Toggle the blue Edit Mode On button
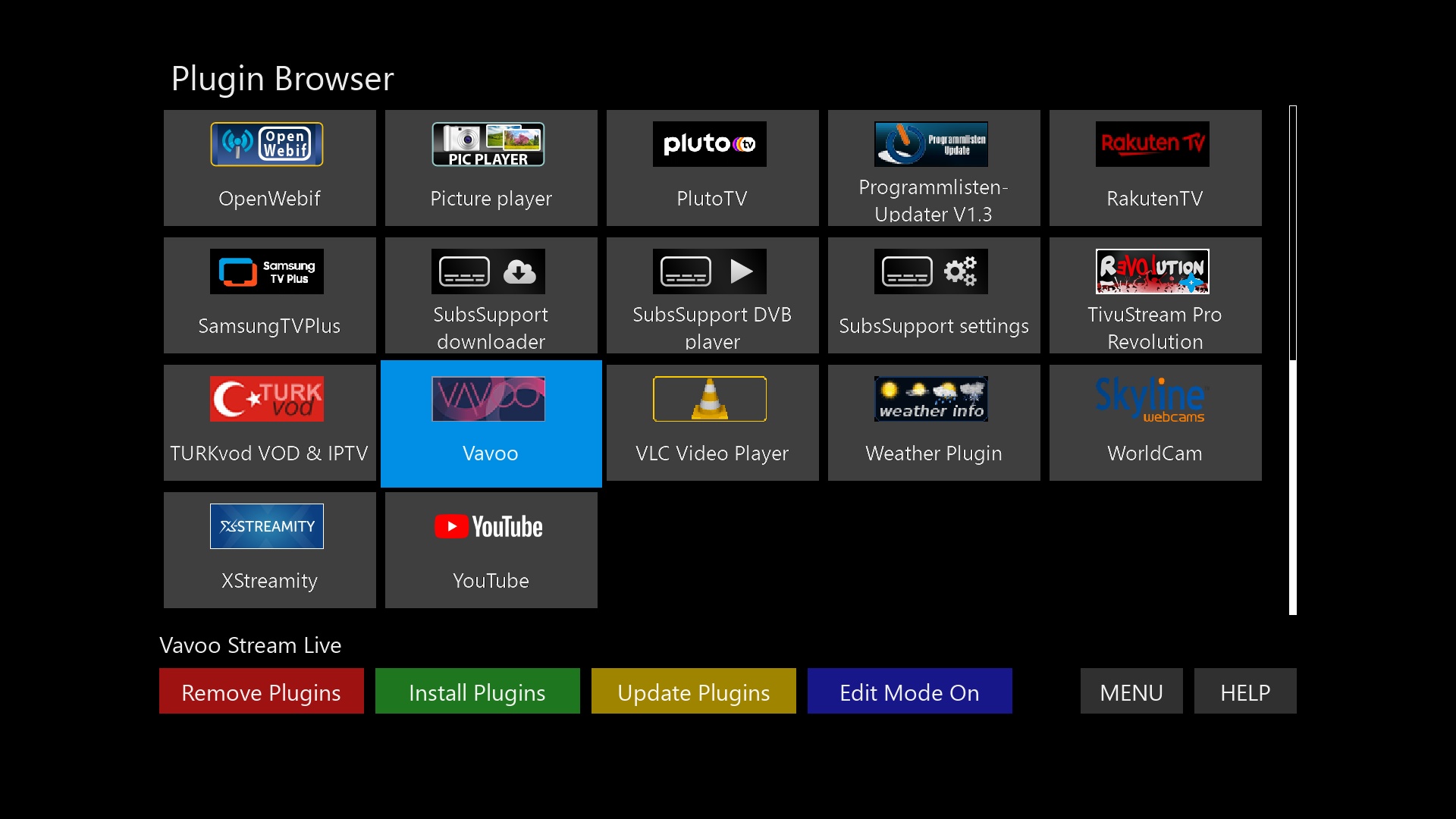The image size is (1456, 819). pos(910,691)
